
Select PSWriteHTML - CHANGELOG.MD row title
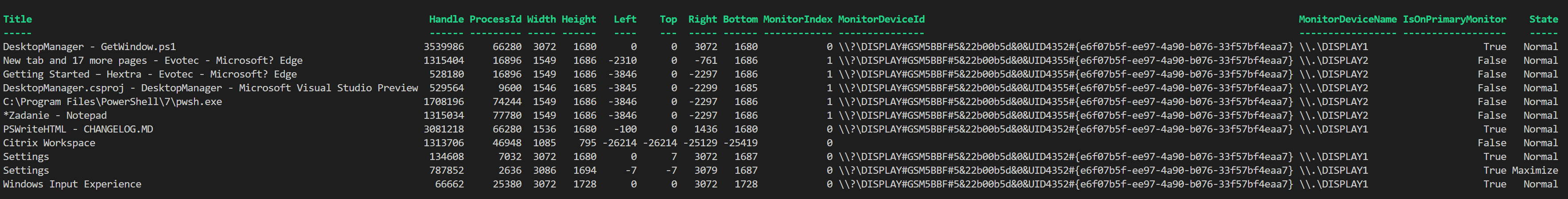coord(78,129)
